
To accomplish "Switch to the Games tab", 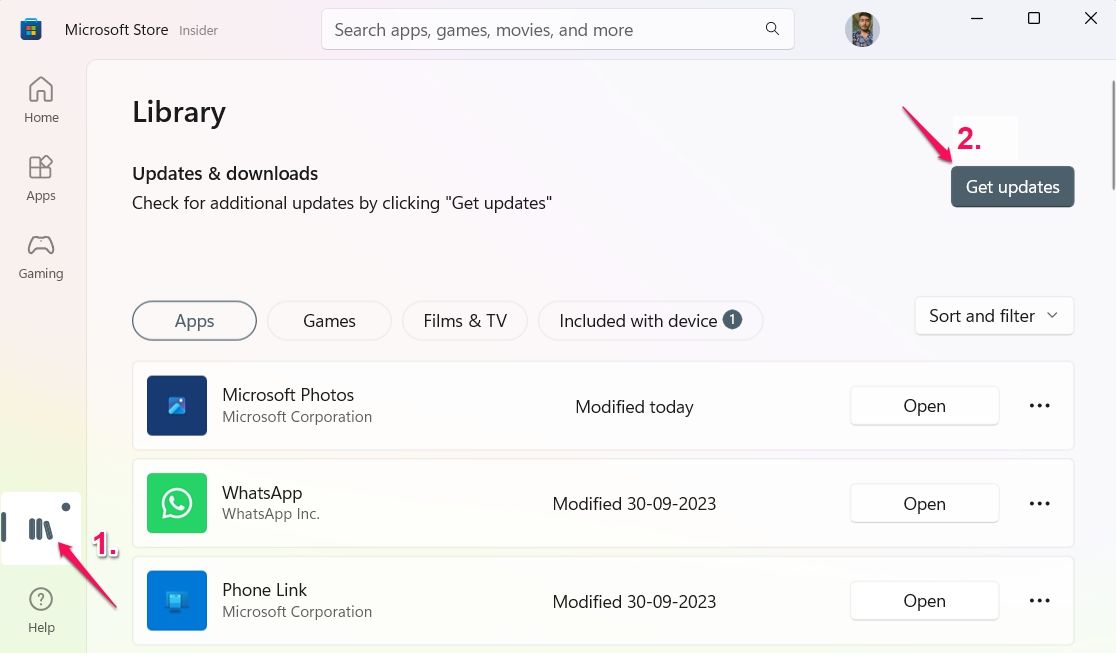I will click(x=329, y=320).
